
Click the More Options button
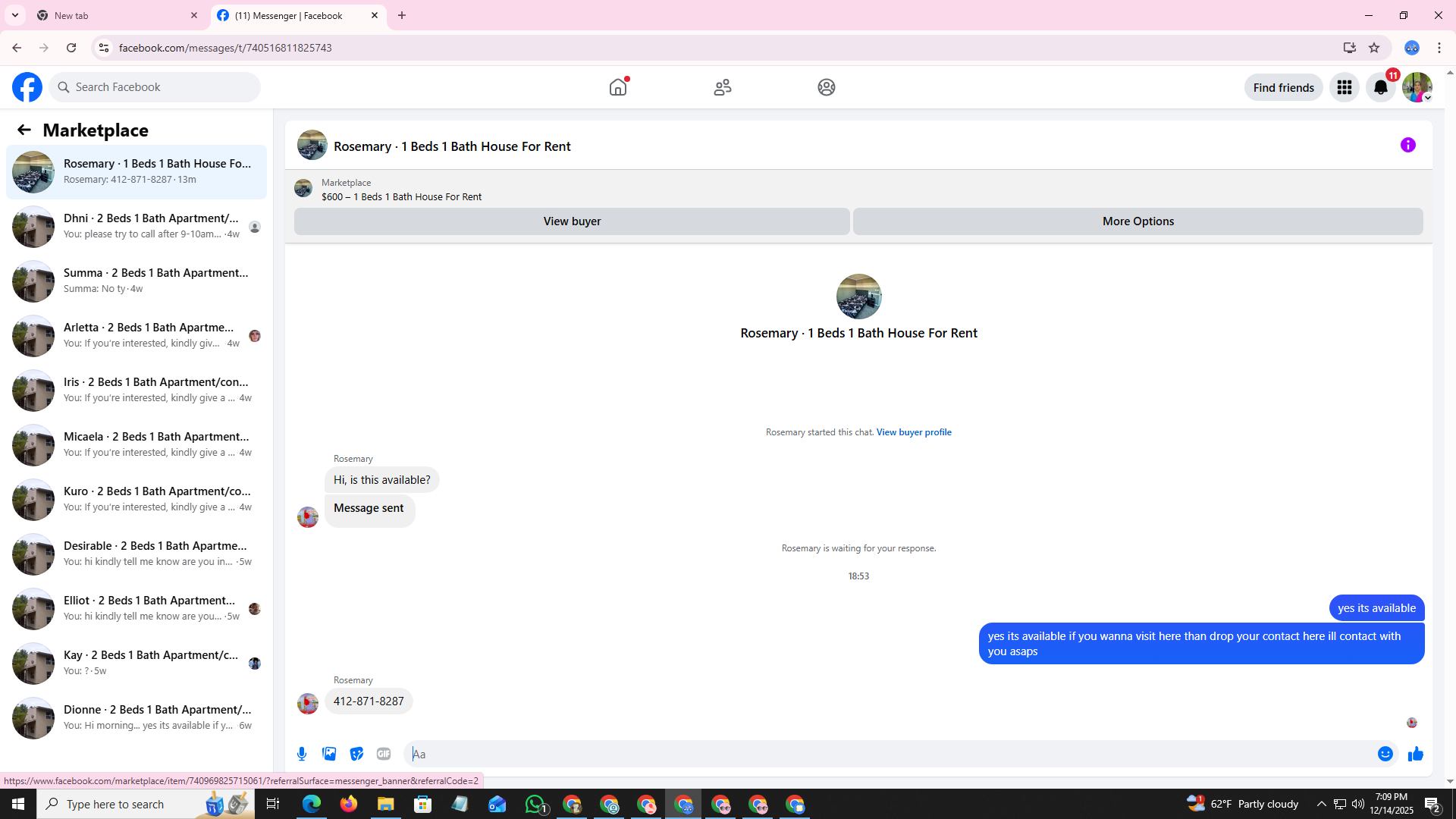click(x=1137, y=221)
